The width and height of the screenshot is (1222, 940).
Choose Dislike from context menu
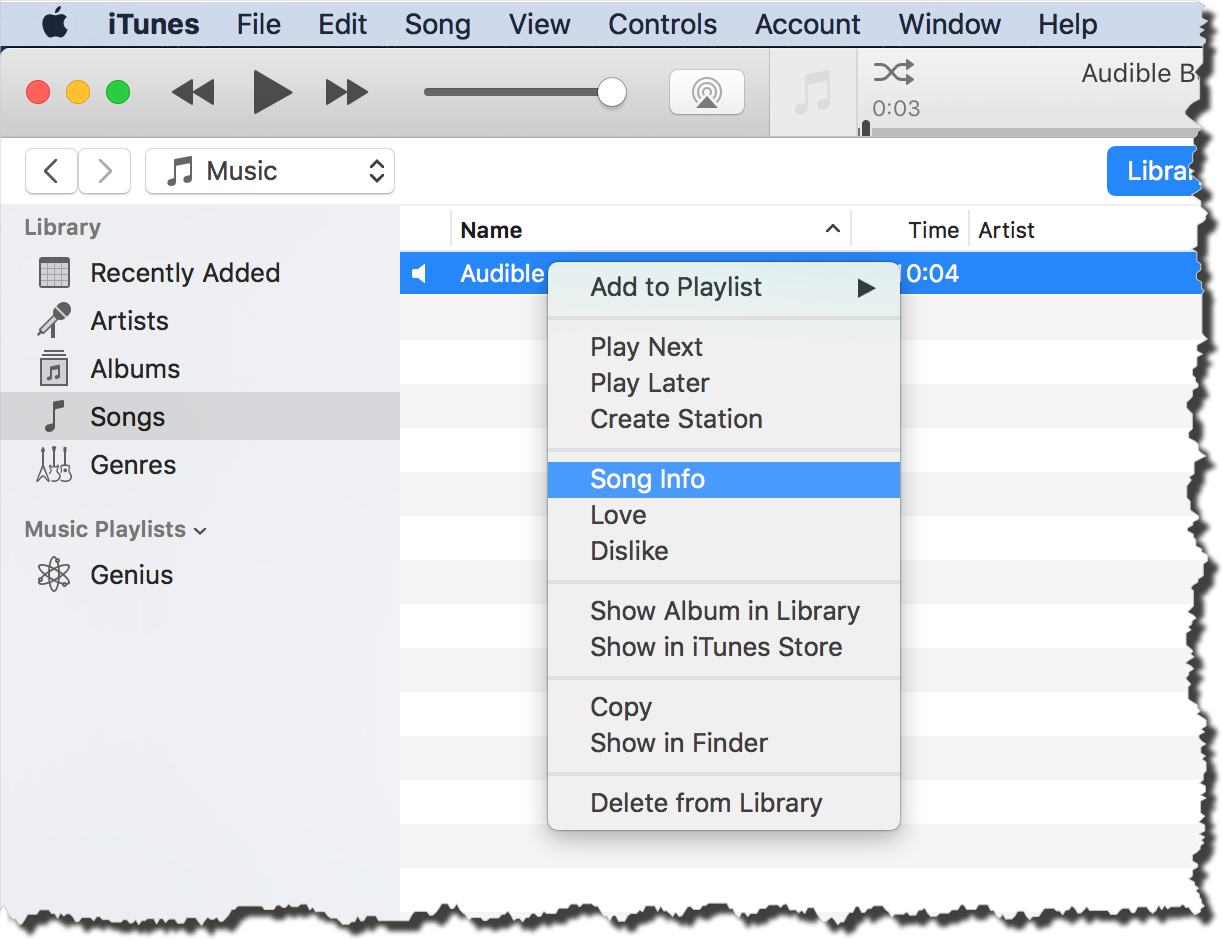pyautogui.click(x=724, y=551)
